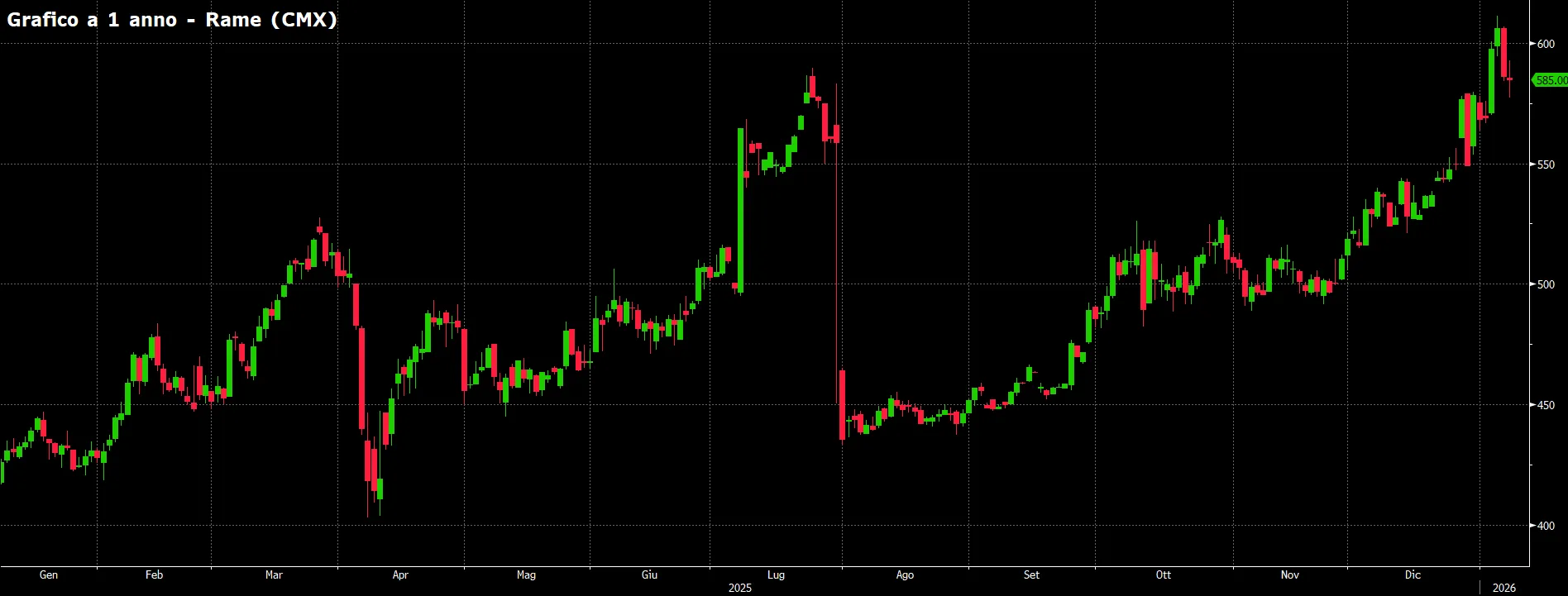The height and width of the screenshot is (596, 1568).
Task: Select the Ott month axis label
Action: (x=1164, y=575)
